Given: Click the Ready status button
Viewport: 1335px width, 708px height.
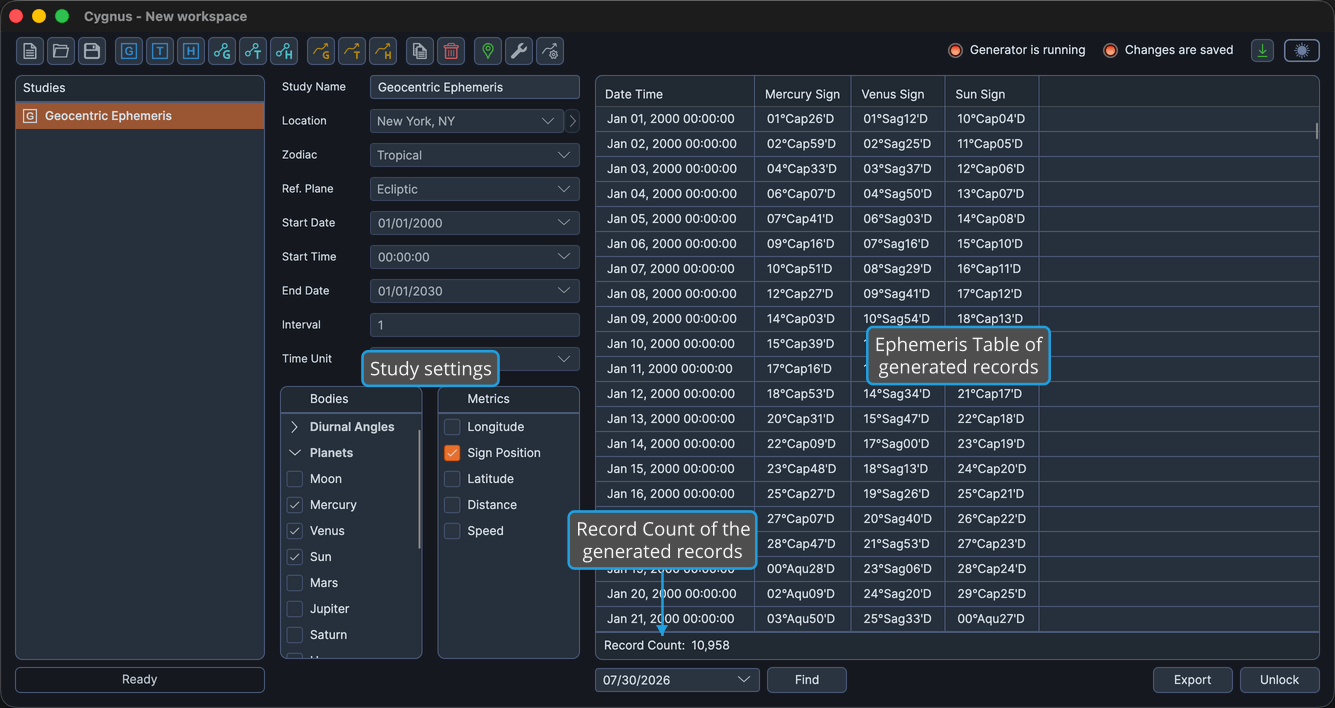Looking at the screenshot, I should pos(140,680).
